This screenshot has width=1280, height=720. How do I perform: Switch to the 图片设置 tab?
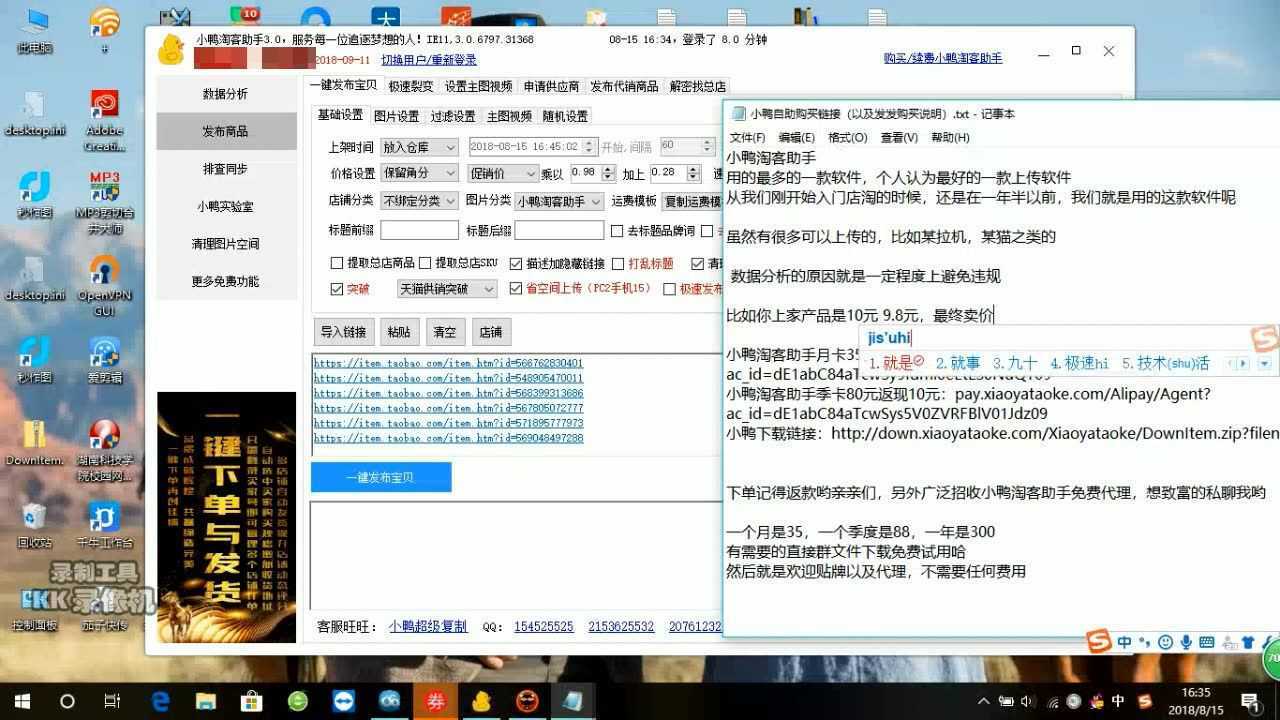pyautogui.click(x=396, y=116)
